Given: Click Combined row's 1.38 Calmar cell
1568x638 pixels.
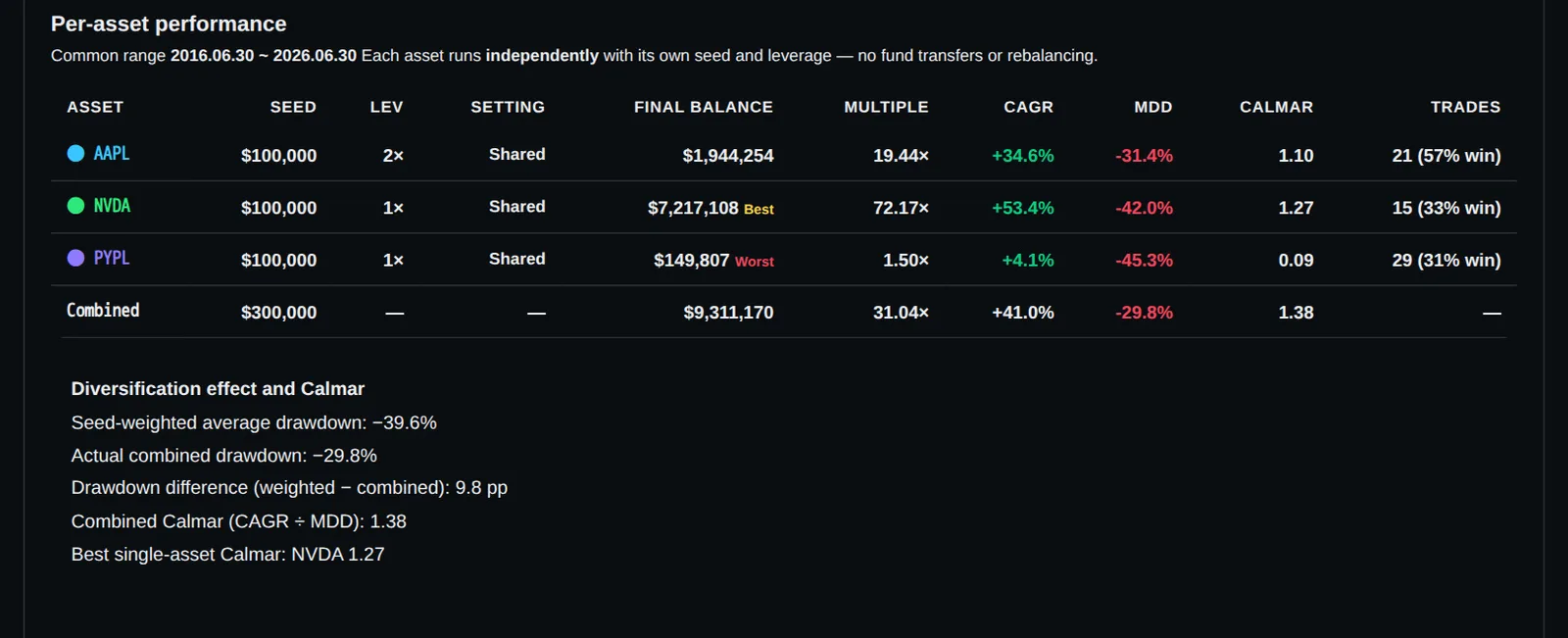Looking at the screenshot, I should tap(1296, 313).
